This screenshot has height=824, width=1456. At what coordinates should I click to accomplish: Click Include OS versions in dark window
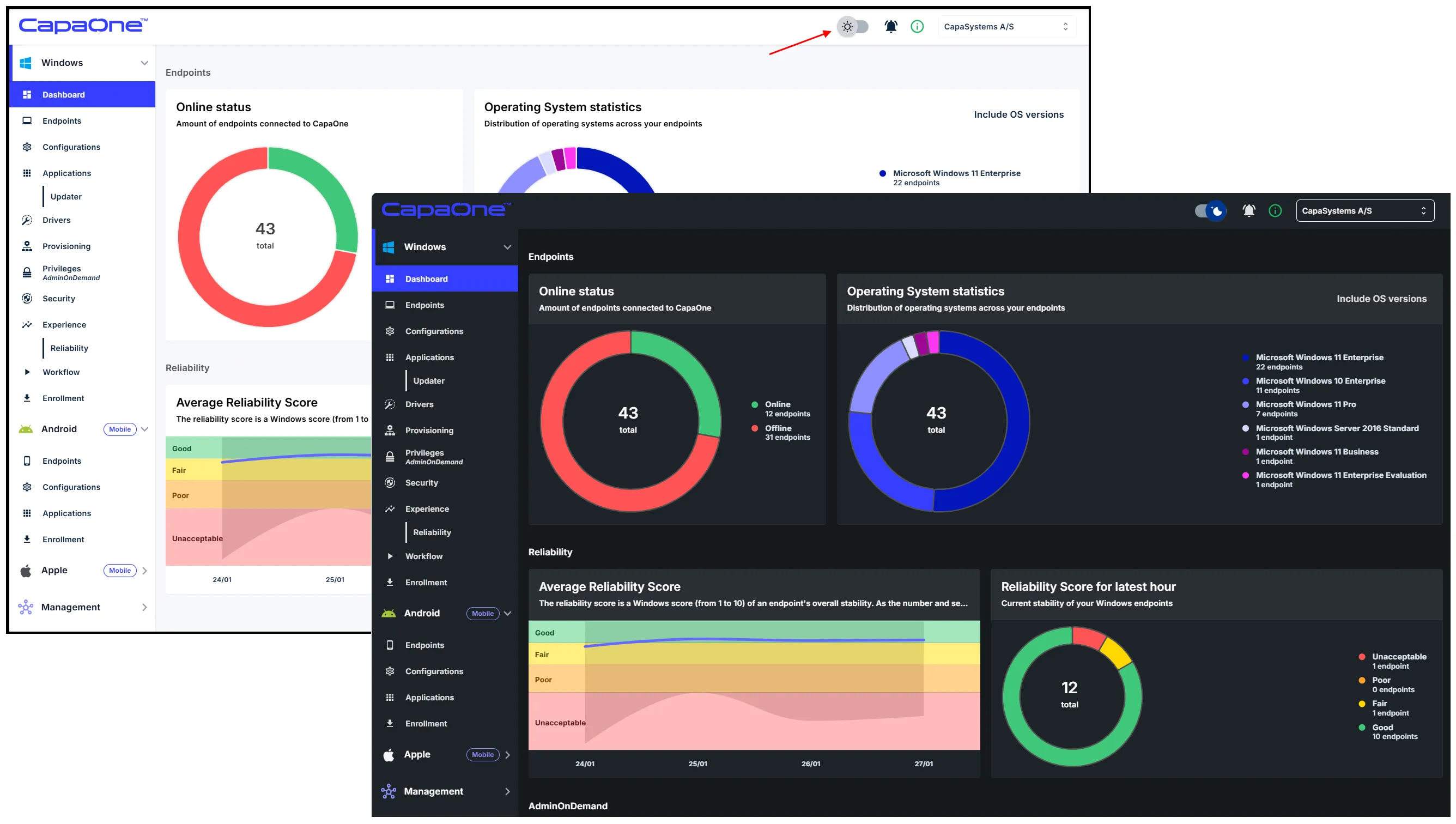click(x=1381, y=299)
